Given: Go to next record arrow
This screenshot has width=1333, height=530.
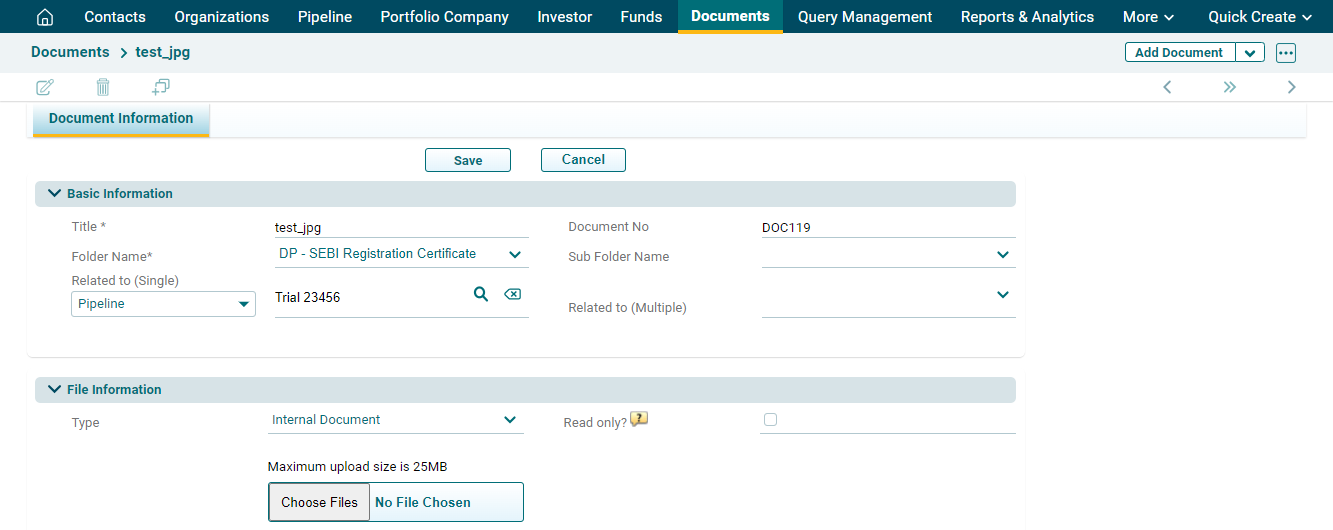Looking at the screenshot, I should point(1291,87).
